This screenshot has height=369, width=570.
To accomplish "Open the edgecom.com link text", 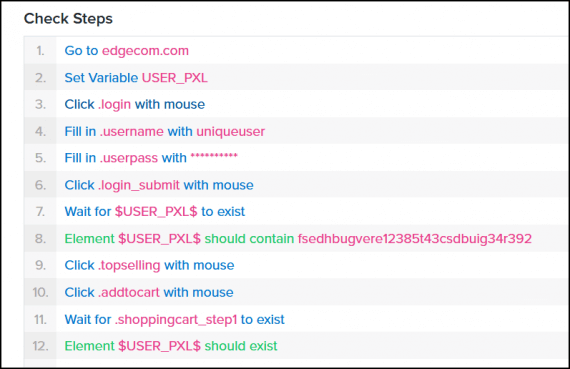I will [x=145, y=51].
